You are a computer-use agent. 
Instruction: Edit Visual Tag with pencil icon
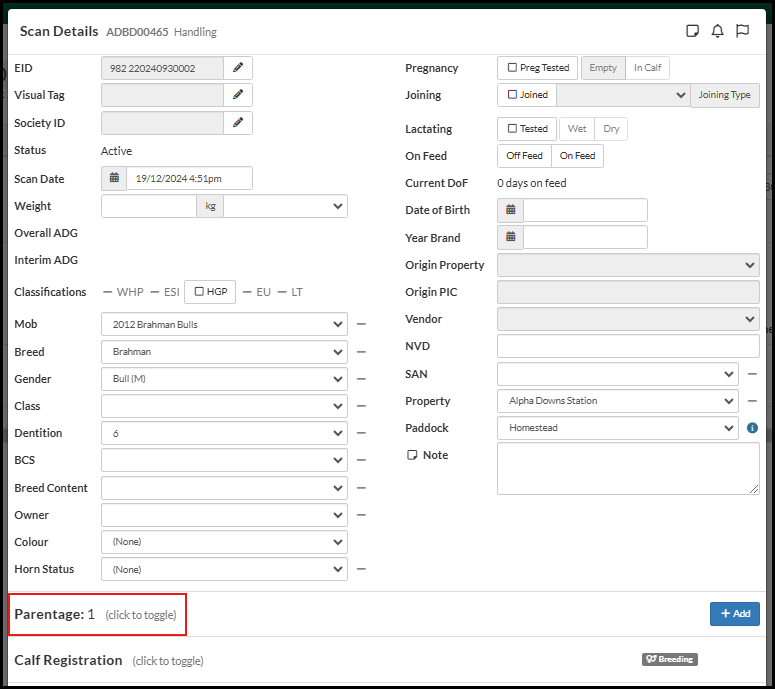[238, 94]
